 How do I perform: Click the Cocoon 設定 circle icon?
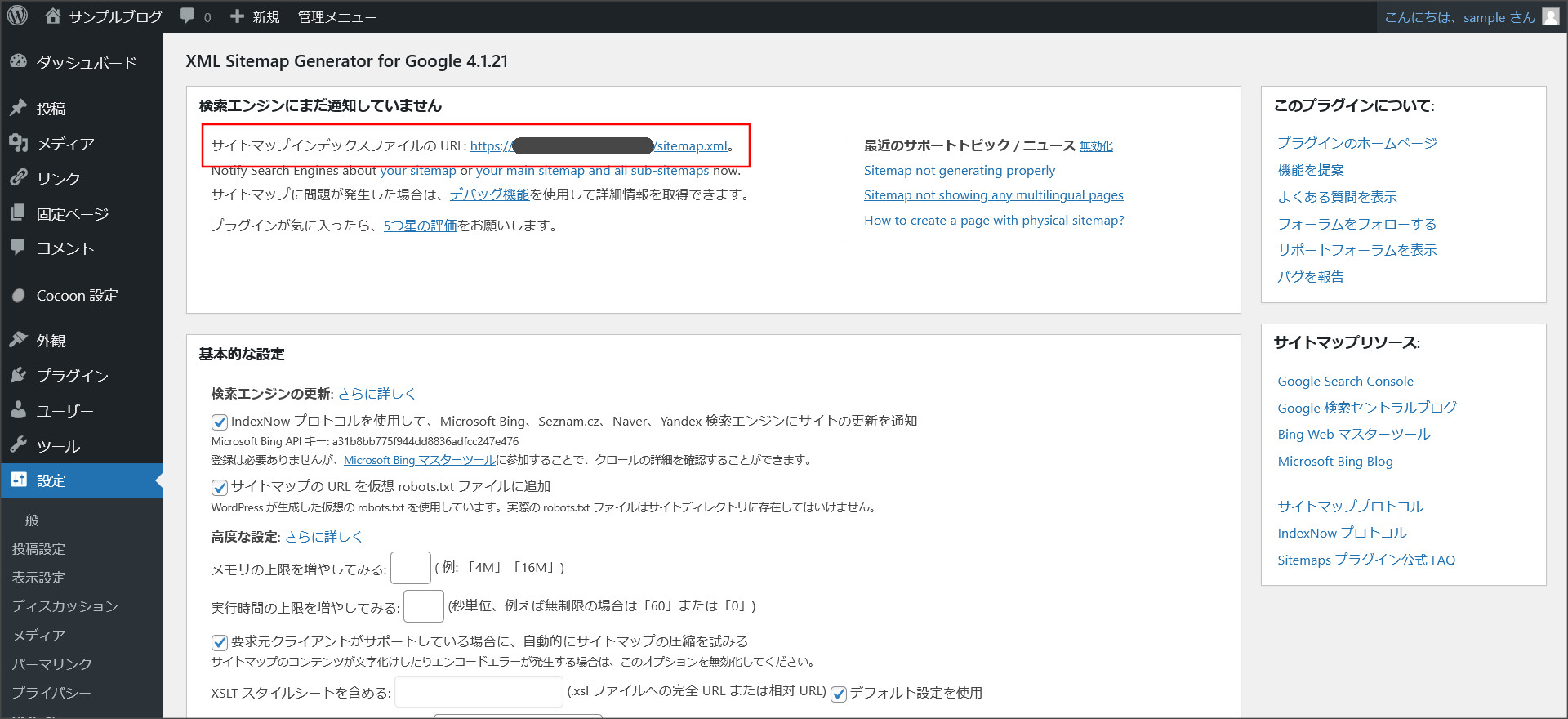[x=18, y=295]
